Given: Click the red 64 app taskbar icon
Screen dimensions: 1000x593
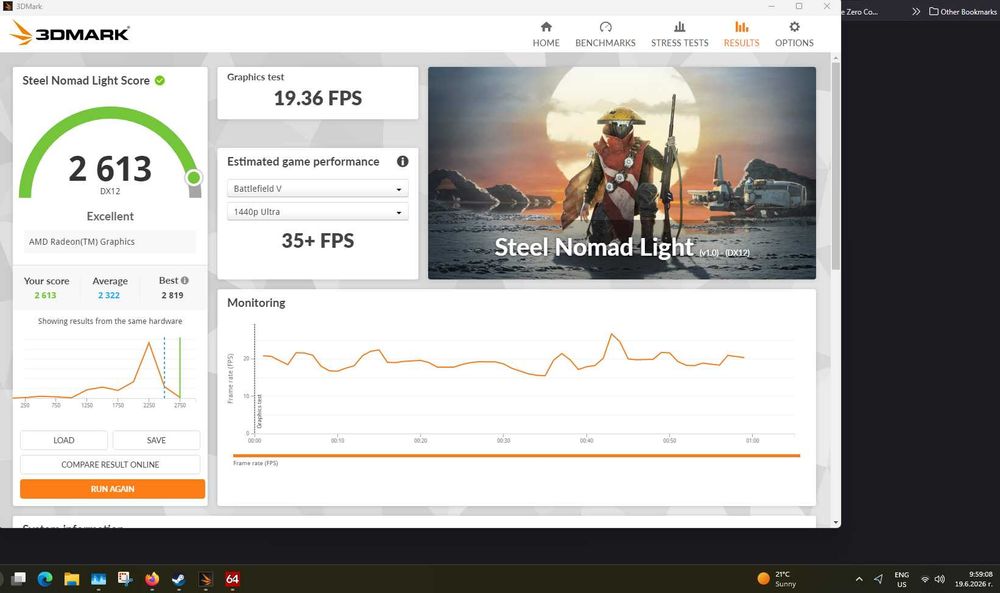Looking at the screenshot, I should pos(232,579).
